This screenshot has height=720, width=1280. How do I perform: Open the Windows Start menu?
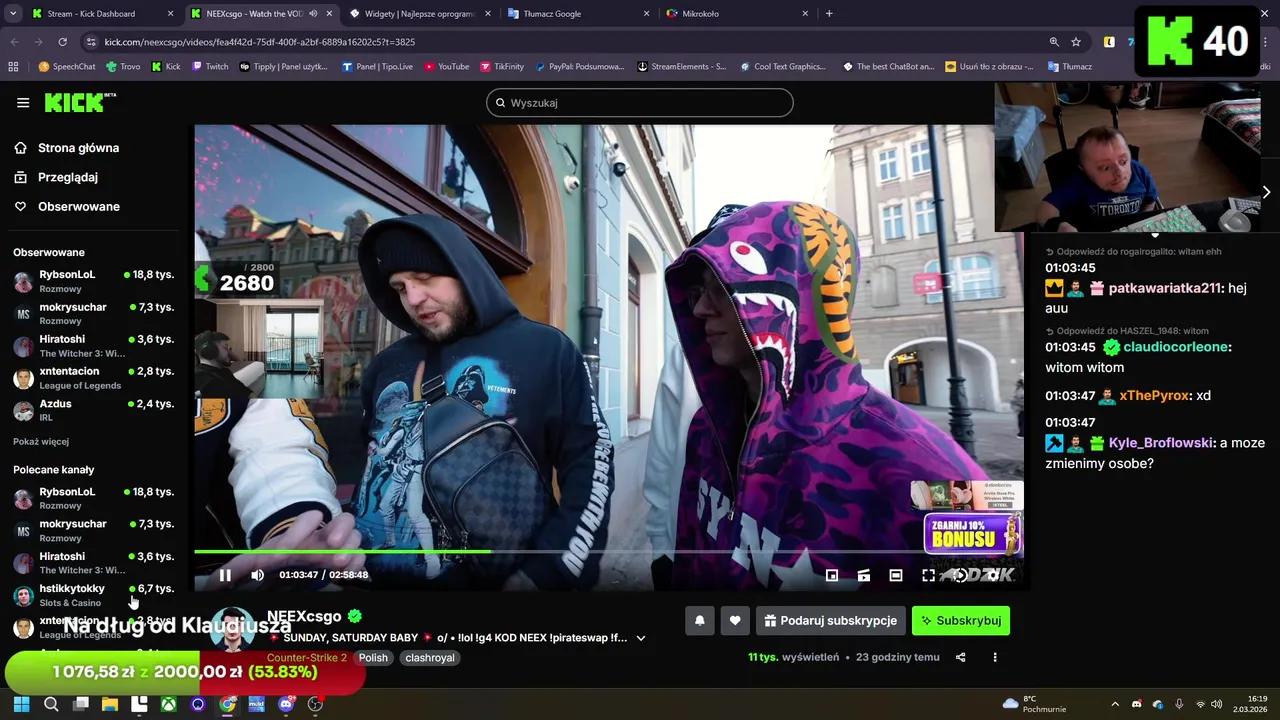tap(21, 704)
